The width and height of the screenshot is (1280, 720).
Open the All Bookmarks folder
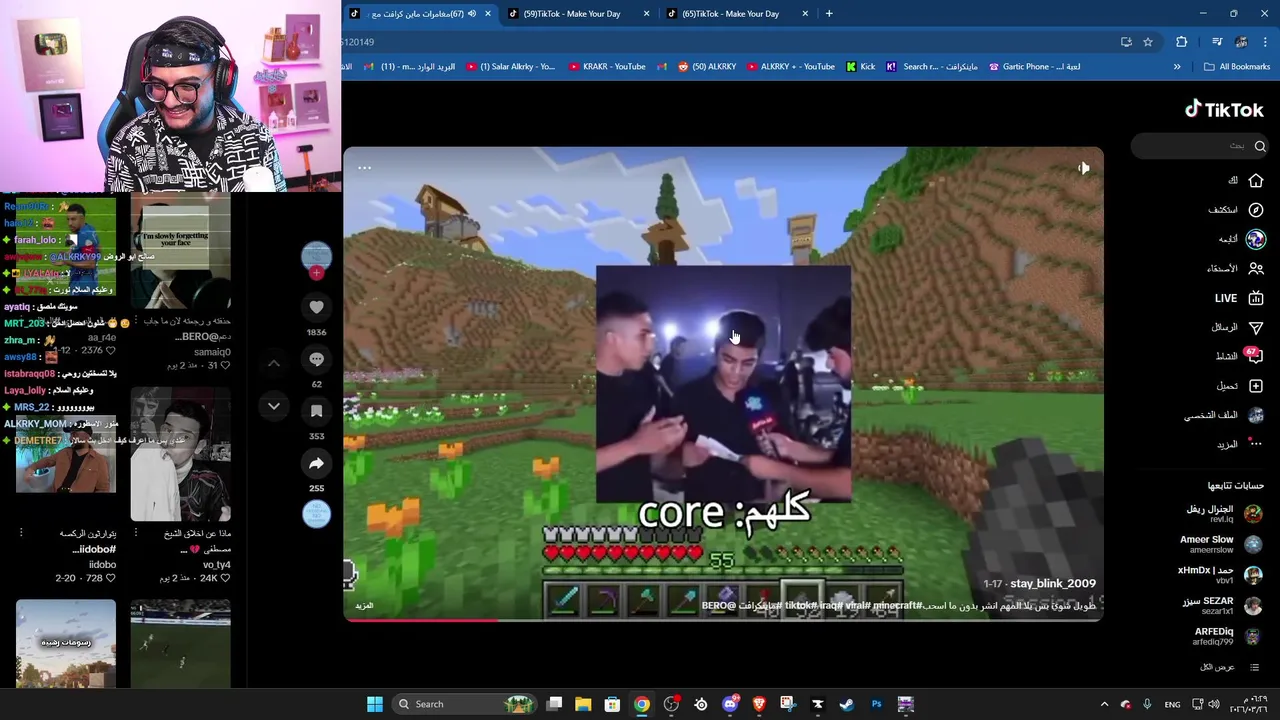(1237, 67)
